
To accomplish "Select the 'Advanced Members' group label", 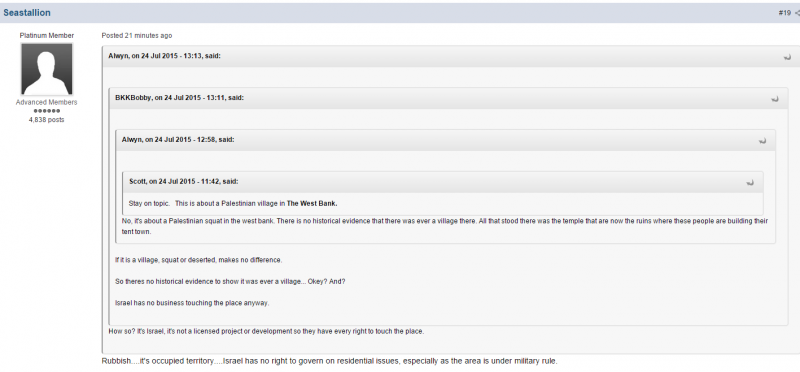I will click(x=46, y=103).
